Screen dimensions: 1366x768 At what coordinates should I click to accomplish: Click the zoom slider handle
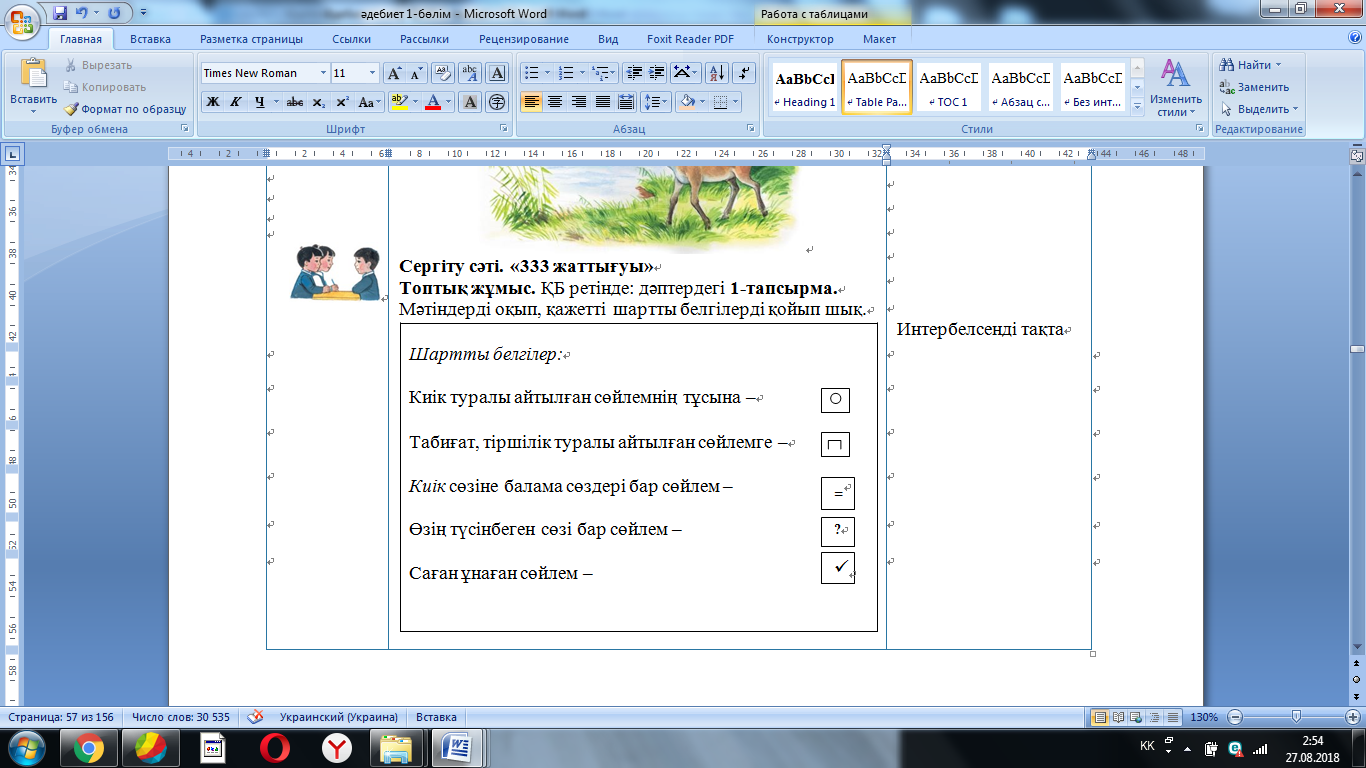1296,717
